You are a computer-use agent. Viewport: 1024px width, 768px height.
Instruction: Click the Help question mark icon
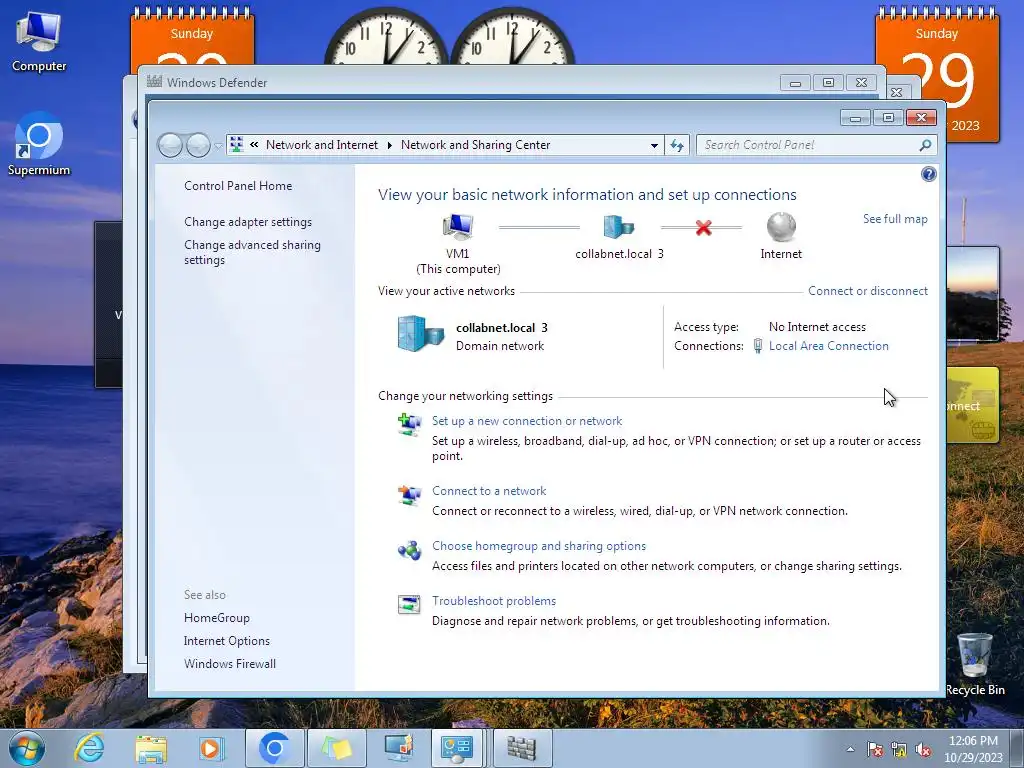coord(928,174)
